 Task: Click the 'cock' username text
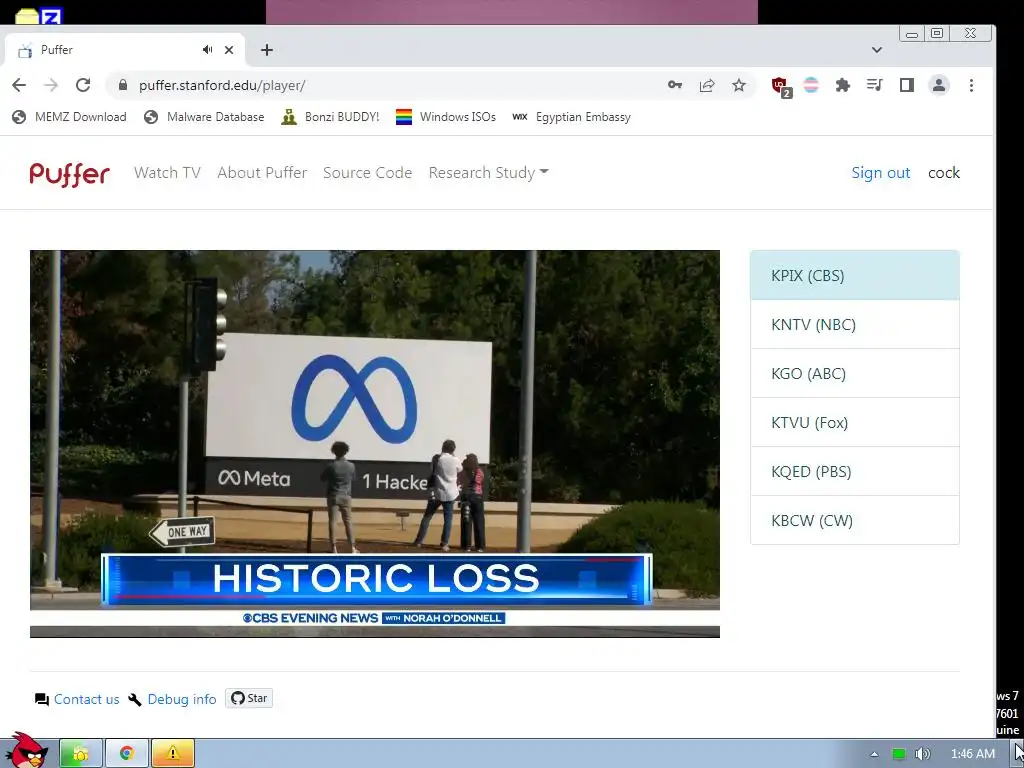[944, 172]
